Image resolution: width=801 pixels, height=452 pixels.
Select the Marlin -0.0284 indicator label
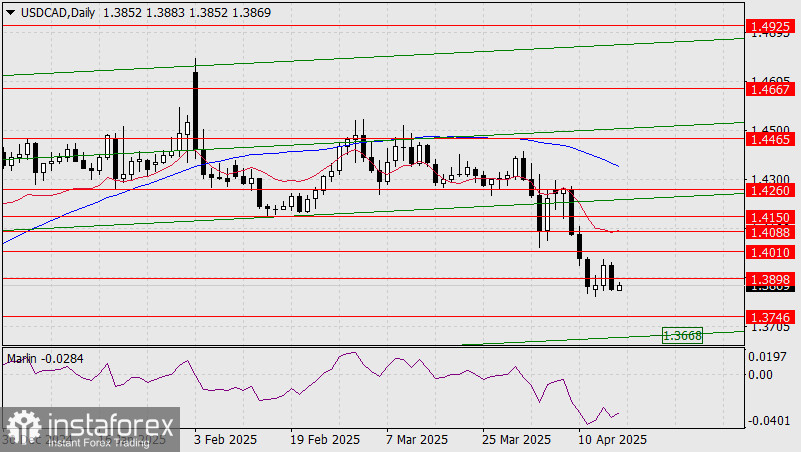tap(45, 359)
